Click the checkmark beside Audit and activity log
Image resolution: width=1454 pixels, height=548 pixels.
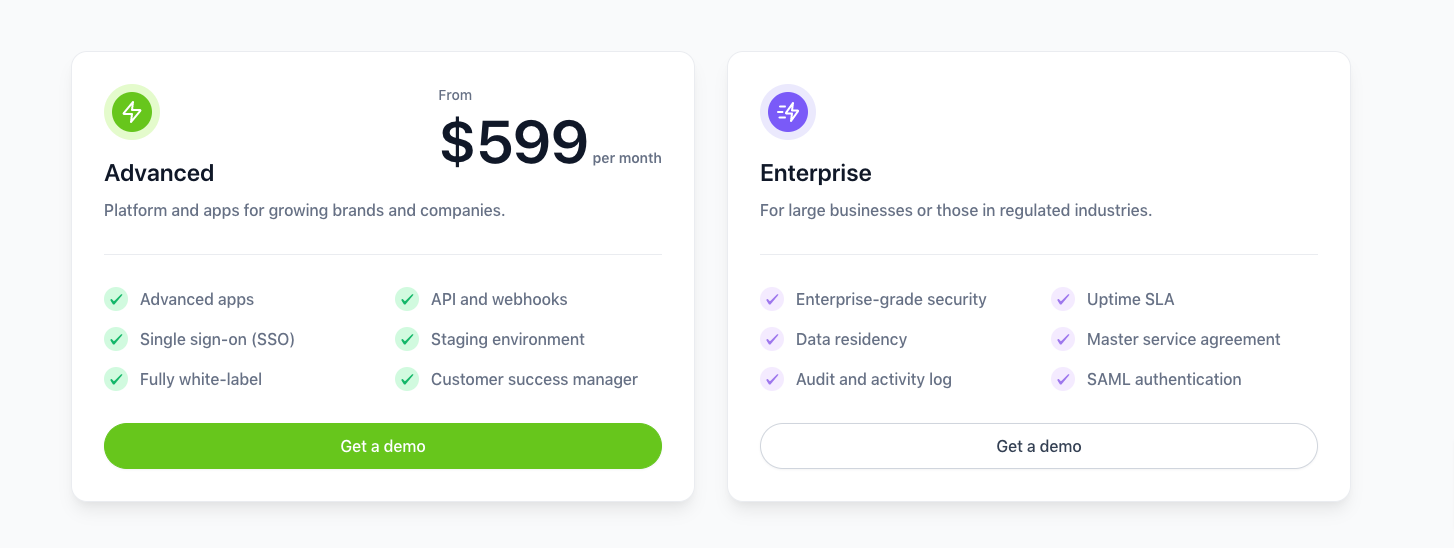pyautogui.click(x=772, y=379)
